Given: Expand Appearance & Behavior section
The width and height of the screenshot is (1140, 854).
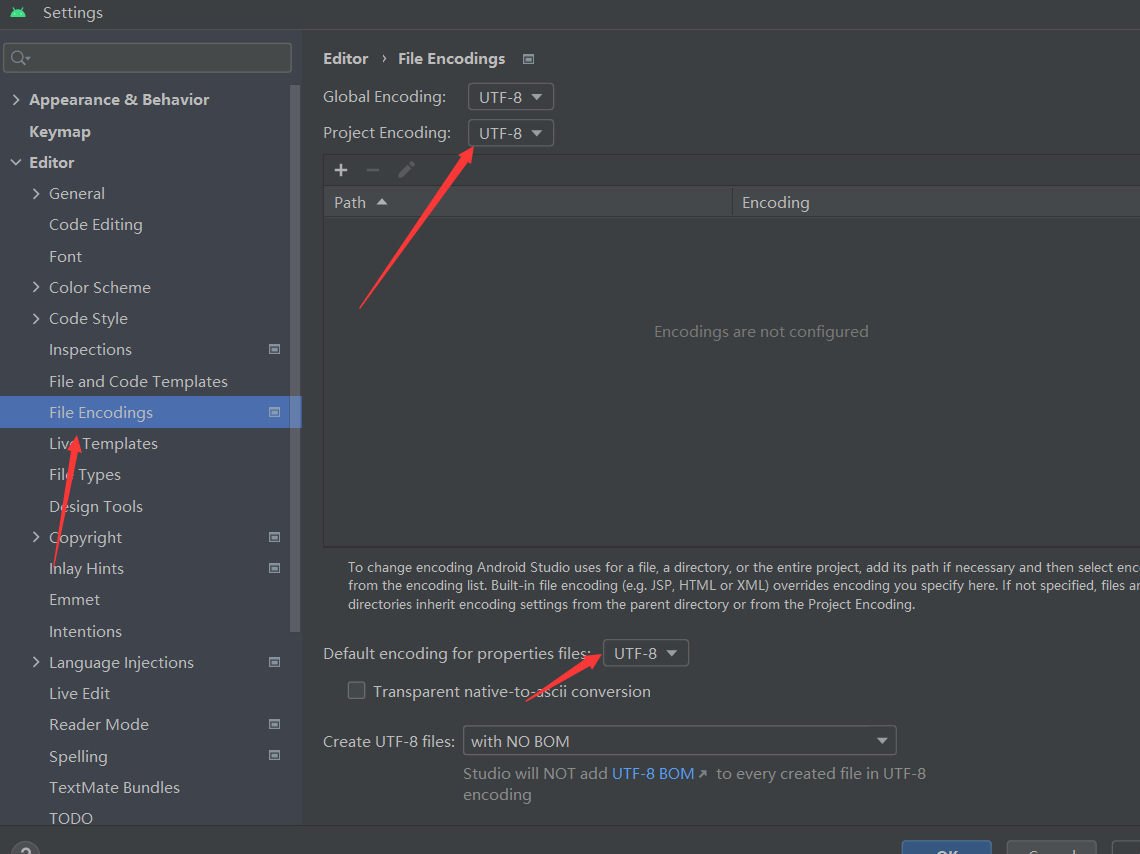Looking at the screenshot, I should pyautogui.click(x=16, y=100).
